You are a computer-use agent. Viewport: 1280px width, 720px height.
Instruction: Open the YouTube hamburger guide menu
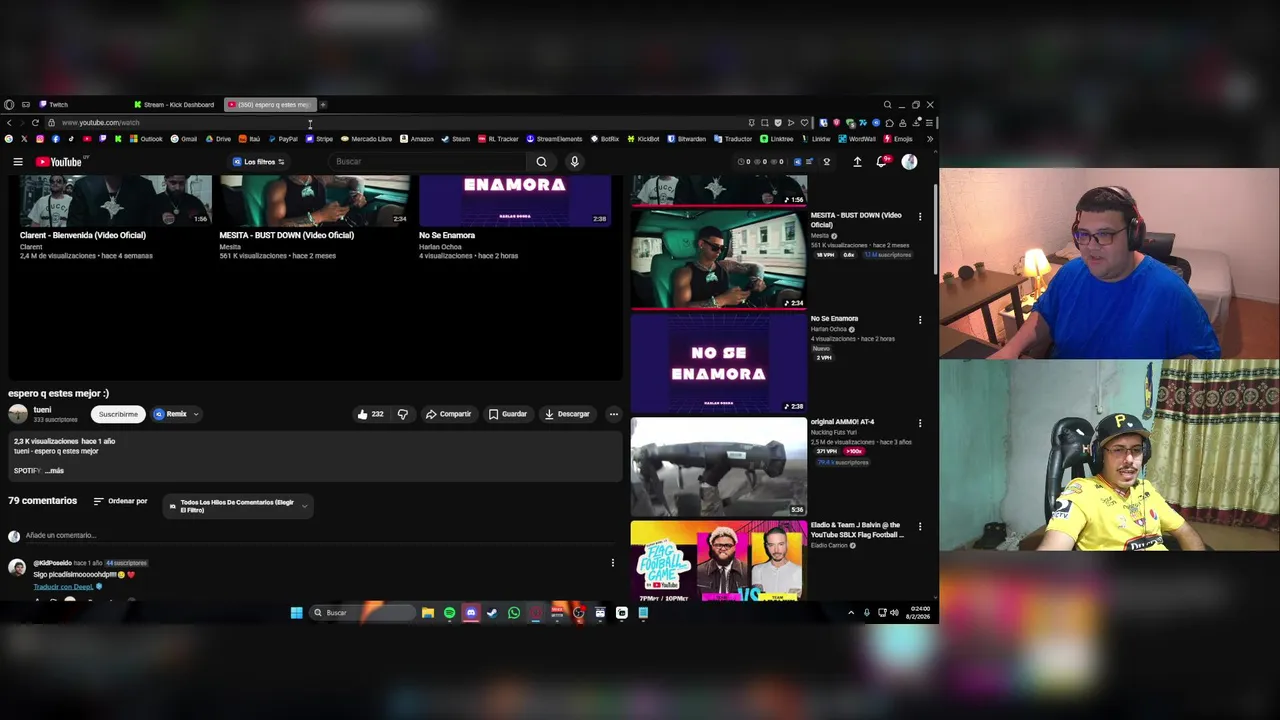point(17,162)
